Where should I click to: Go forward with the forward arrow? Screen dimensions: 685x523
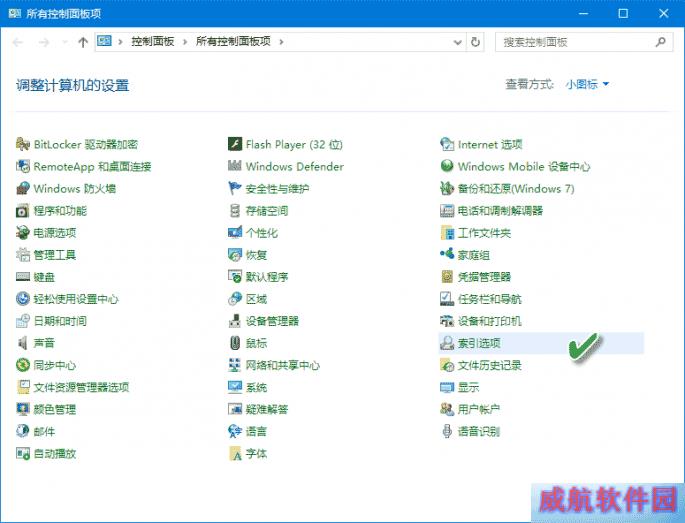coord(44,42)
